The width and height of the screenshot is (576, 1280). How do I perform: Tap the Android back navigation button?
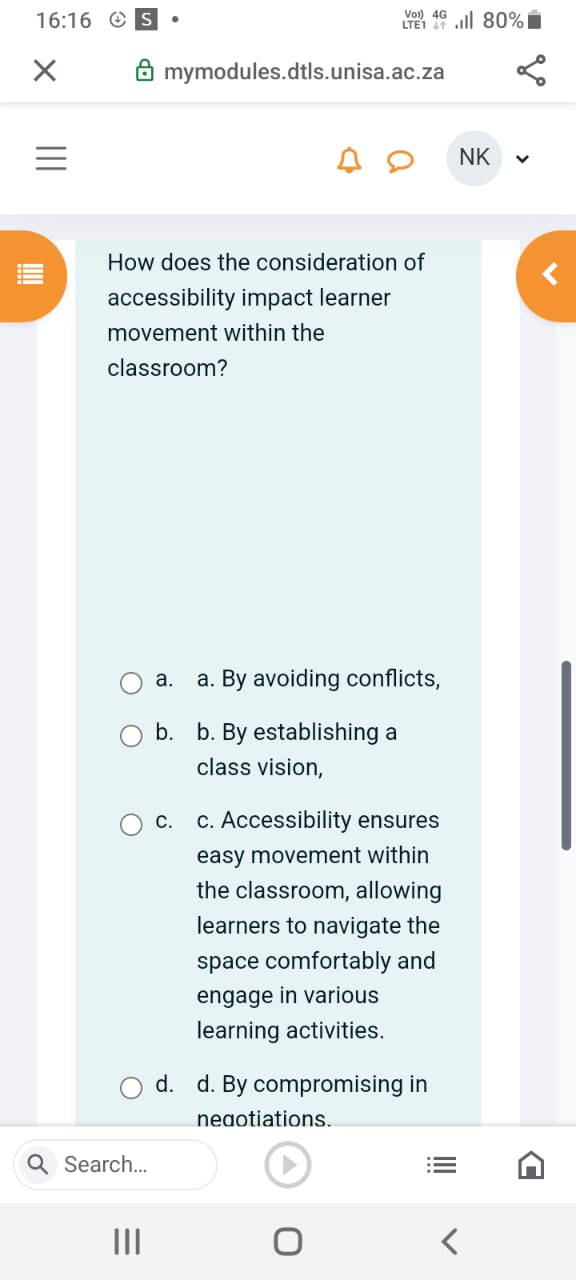[448, 1241]
